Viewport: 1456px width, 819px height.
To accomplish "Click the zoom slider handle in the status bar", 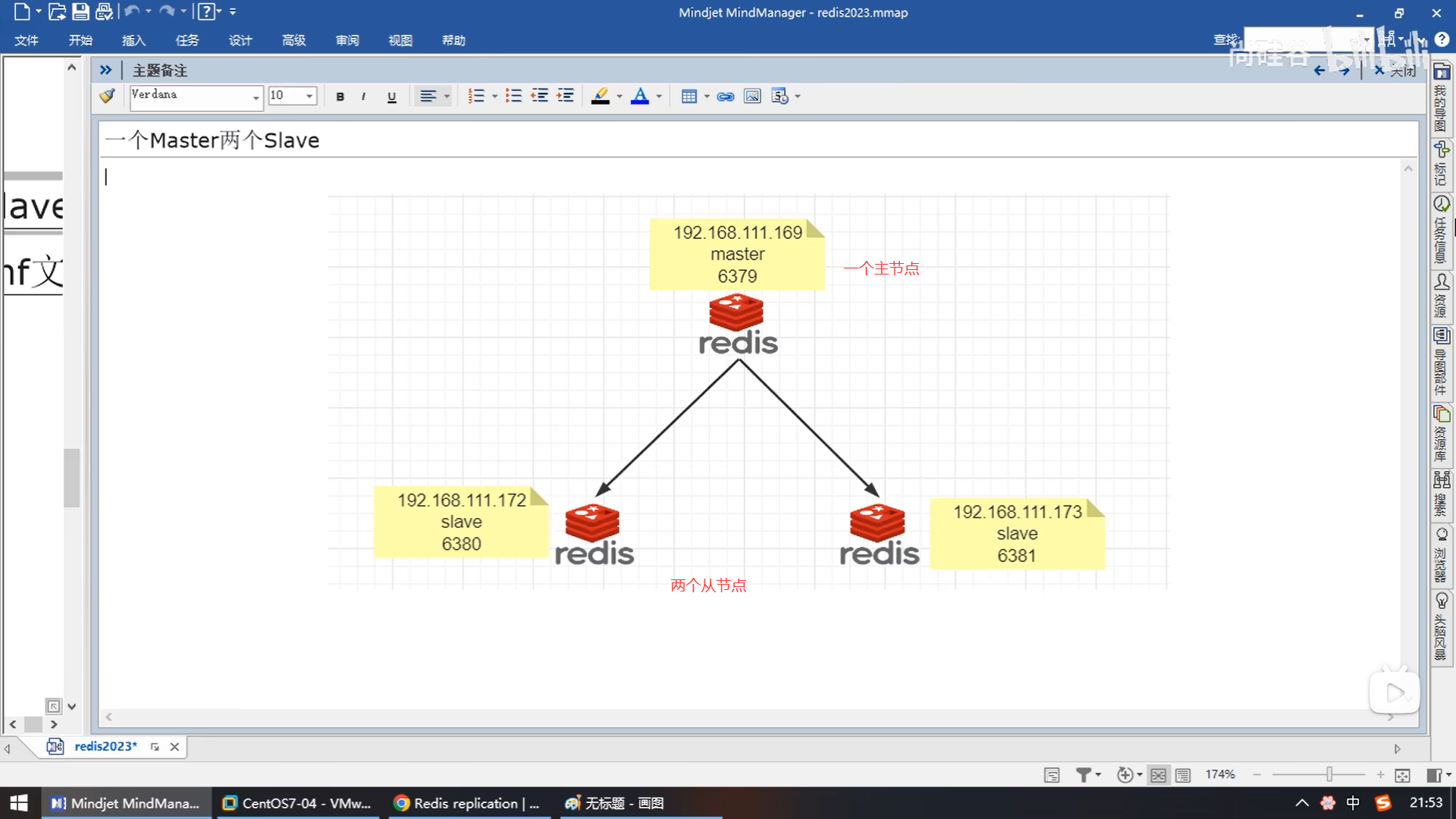I will 1329,774.
